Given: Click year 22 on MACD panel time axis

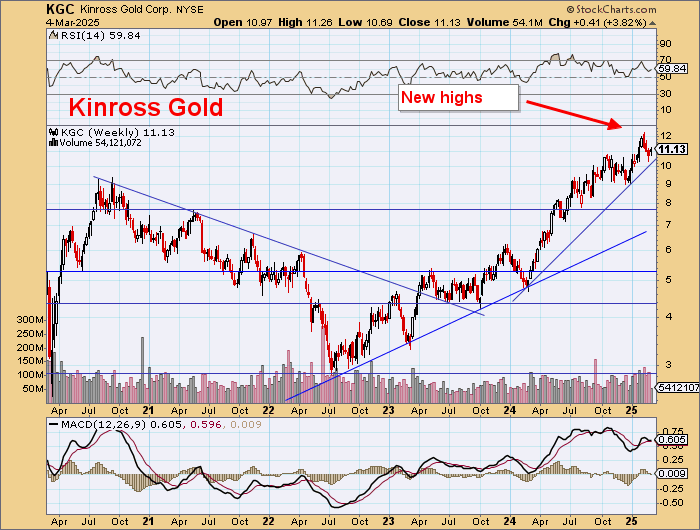Looking at the screenshot, I should 268,522.
